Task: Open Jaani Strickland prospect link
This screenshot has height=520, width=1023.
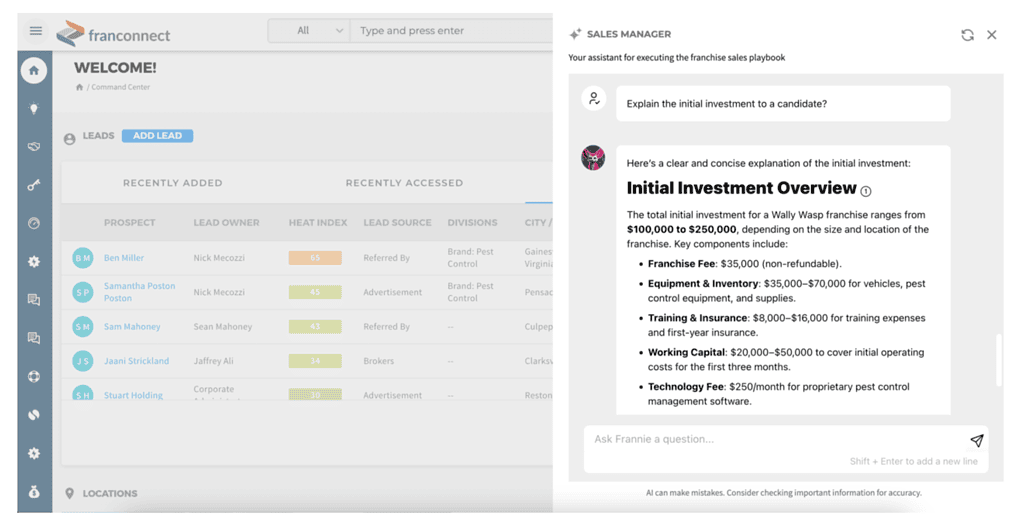Action: click(x=136, y=361)
